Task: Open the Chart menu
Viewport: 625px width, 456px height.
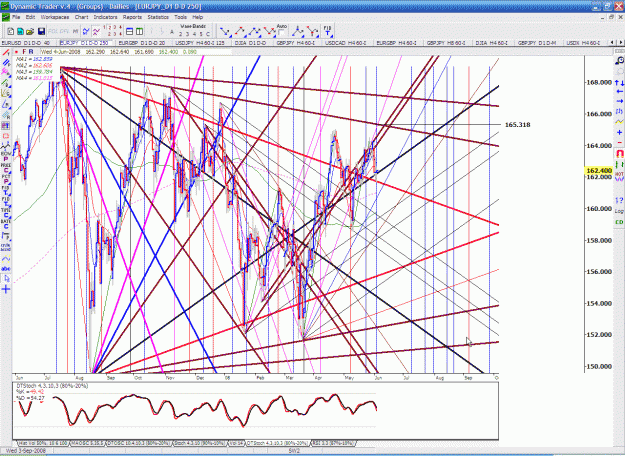Action: (81, 17)
